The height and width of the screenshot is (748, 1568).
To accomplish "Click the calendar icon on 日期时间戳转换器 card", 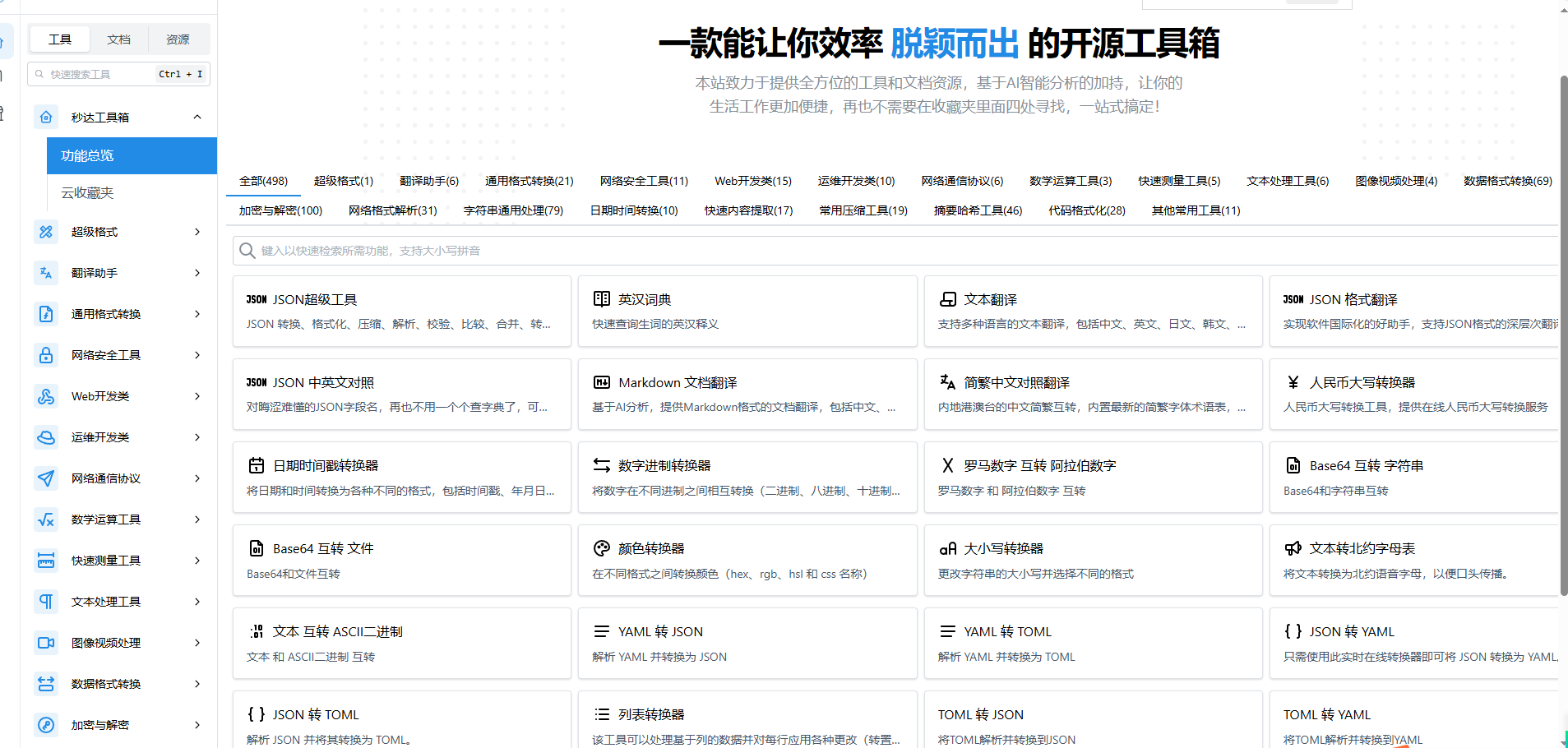I will pos(257,465).
